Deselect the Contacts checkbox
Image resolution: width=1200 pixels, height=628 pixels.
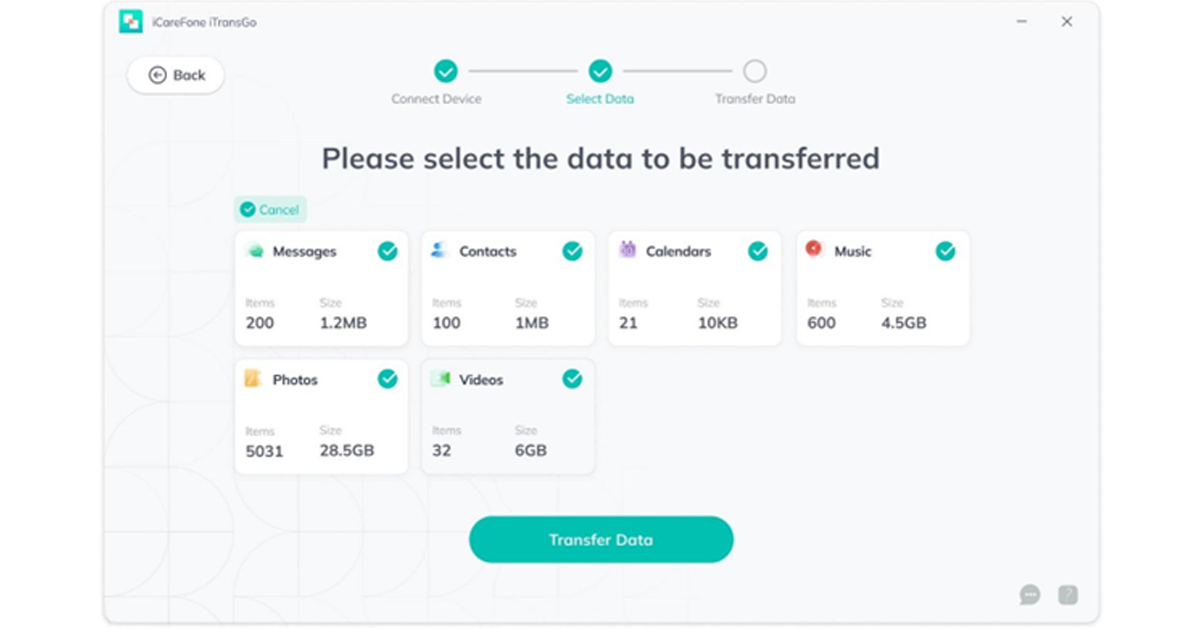tap(572, 252)
